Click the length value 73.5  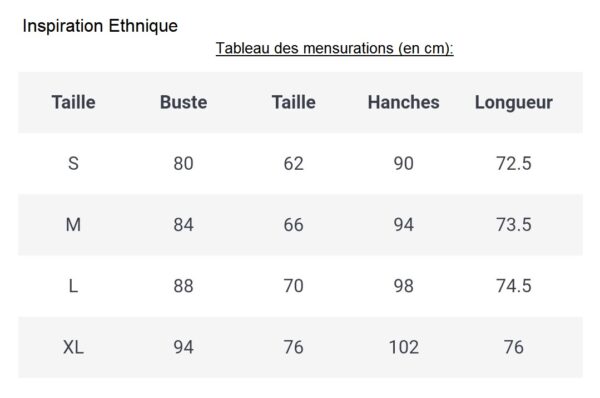[514, 225]
